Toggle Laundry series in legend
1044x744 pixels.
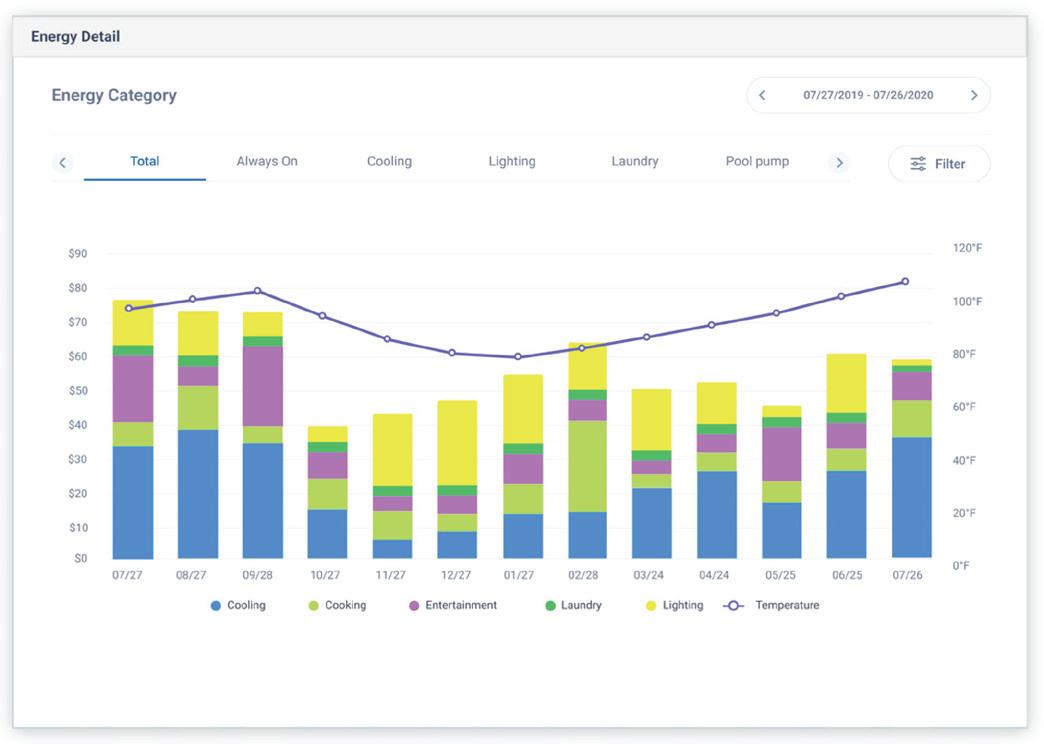[573, 605]
